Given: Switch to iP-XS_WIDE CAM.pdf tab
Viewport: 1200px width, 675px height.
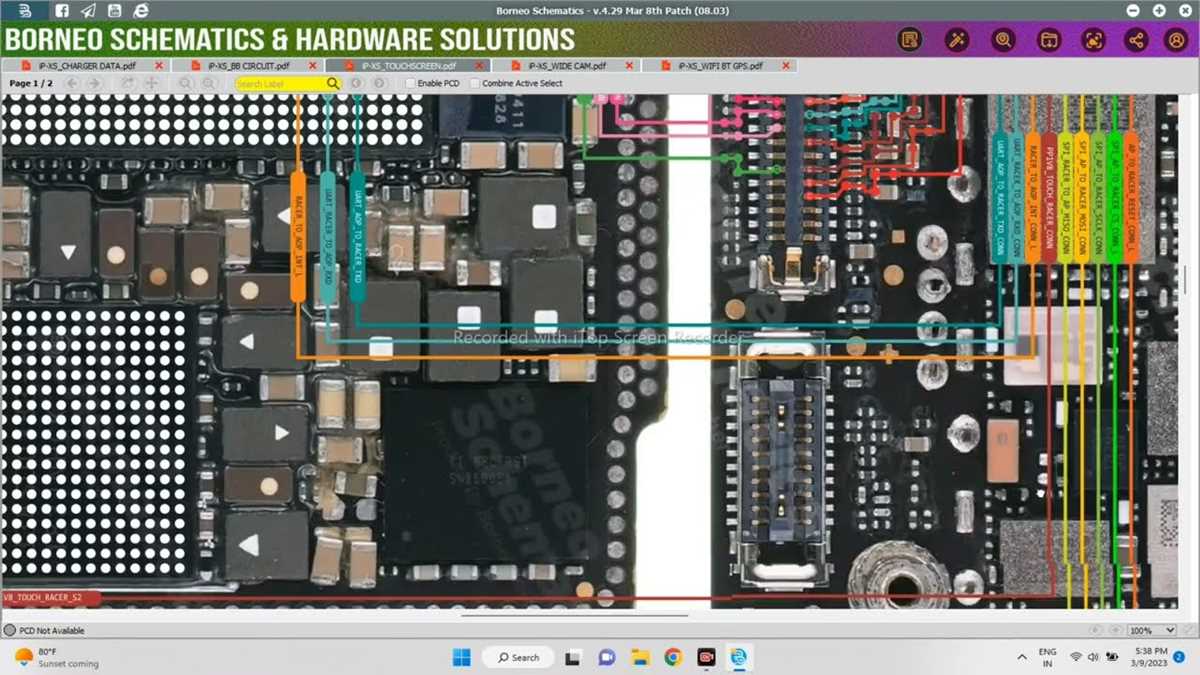Looking at the screenshot, I should (x=567, y=66).
